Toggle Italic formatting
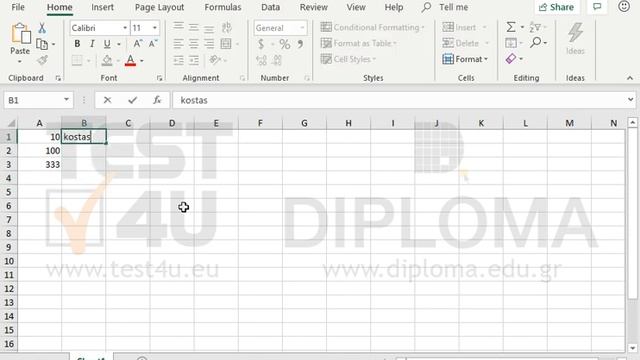The width and height of the screenshot is (640, 360). point(92,44)
